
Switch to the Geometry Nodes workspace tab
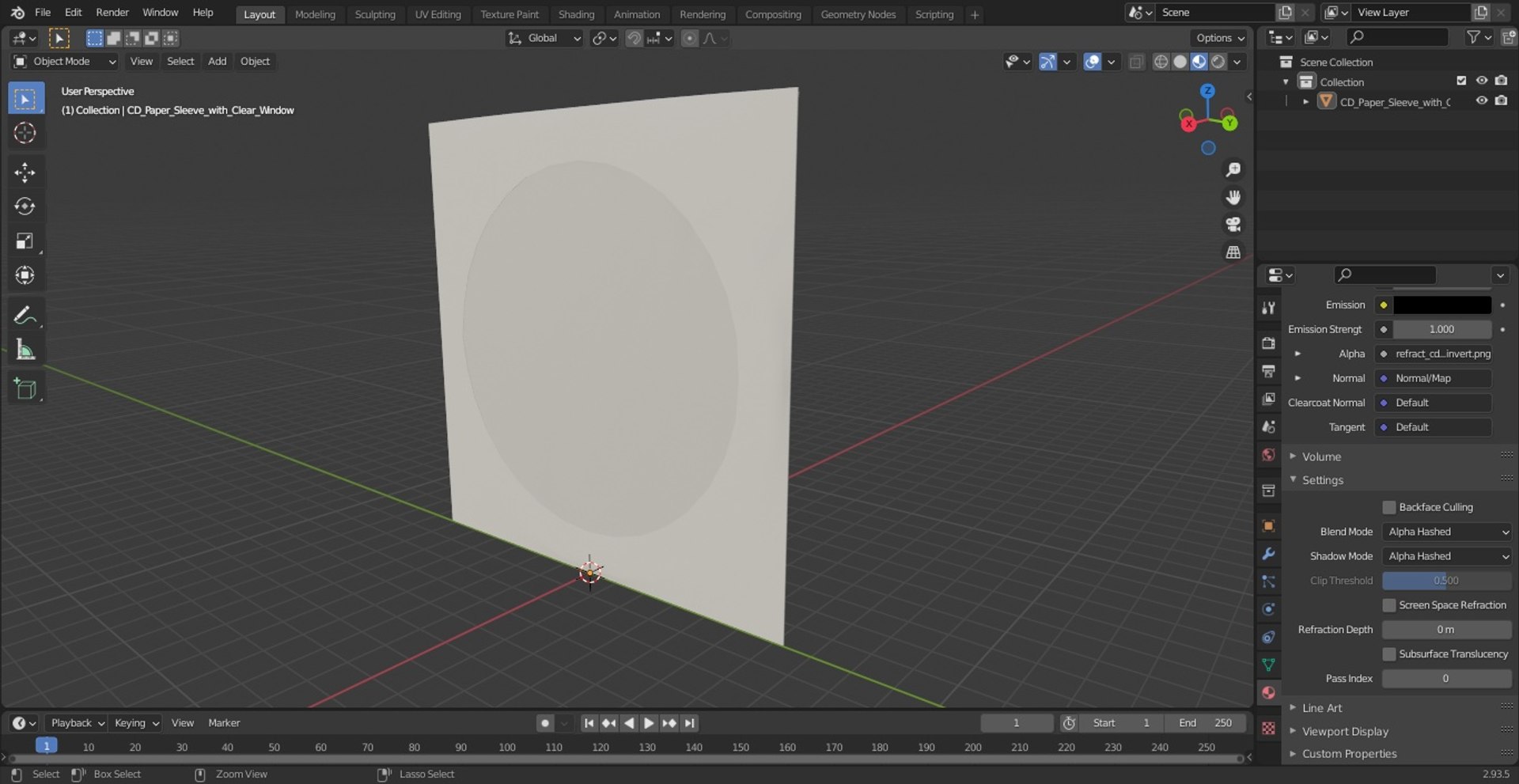[x=858, y=14]
